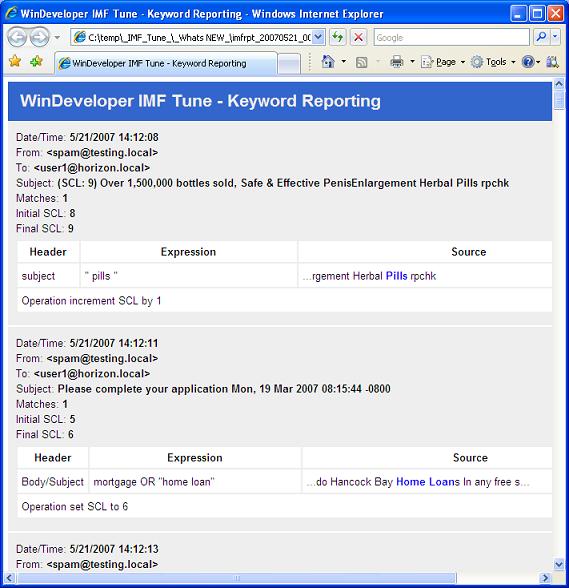Click the Home page icon

(x=328, y=62)
